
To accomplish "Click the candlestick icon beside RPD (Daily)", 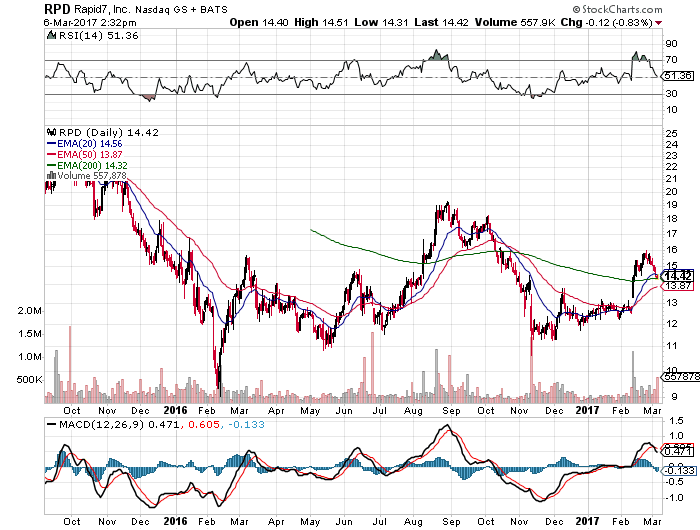I will 52,132.
